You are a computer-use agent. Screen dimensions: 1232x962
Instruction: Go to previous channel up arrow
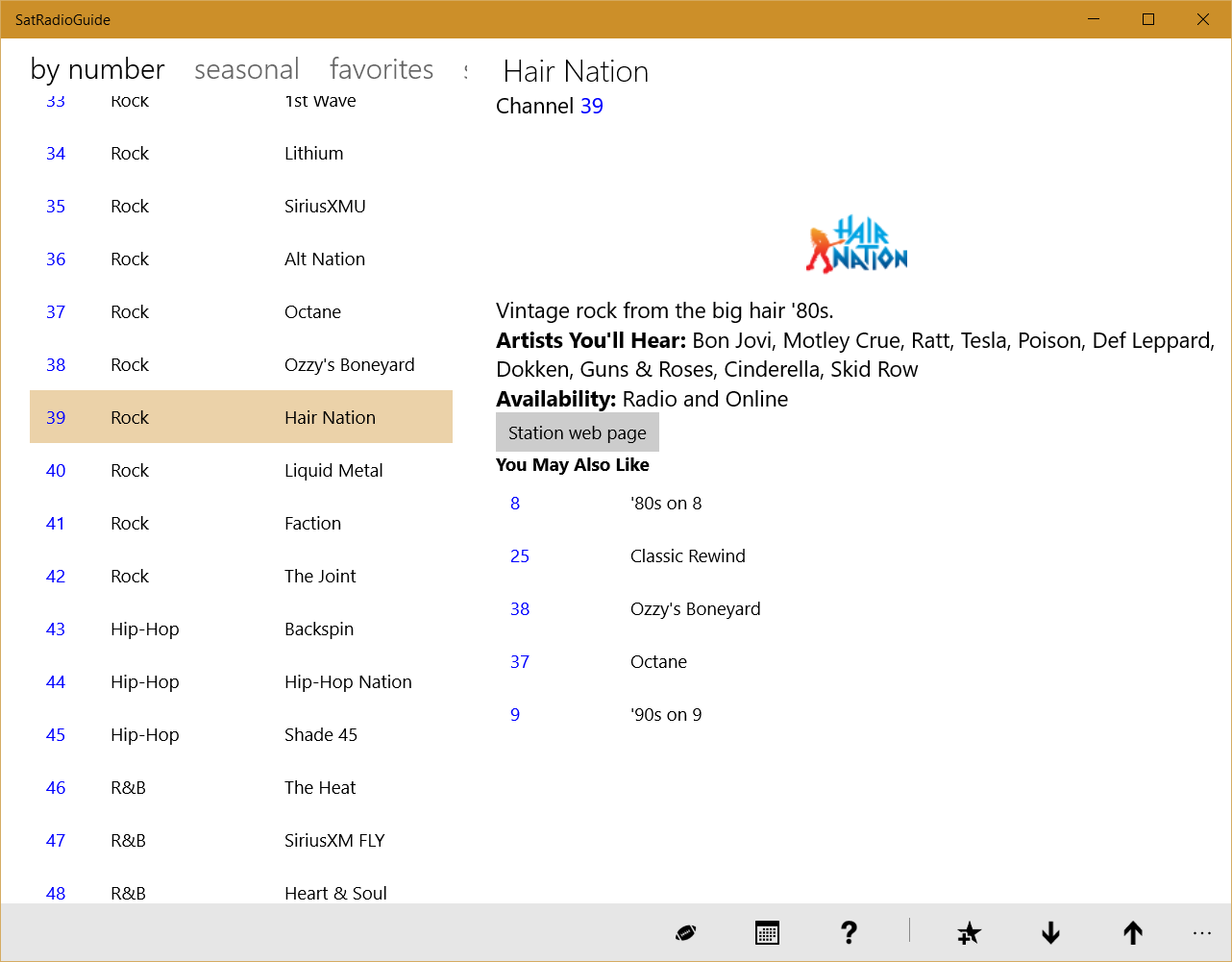tap(1132, 932)
